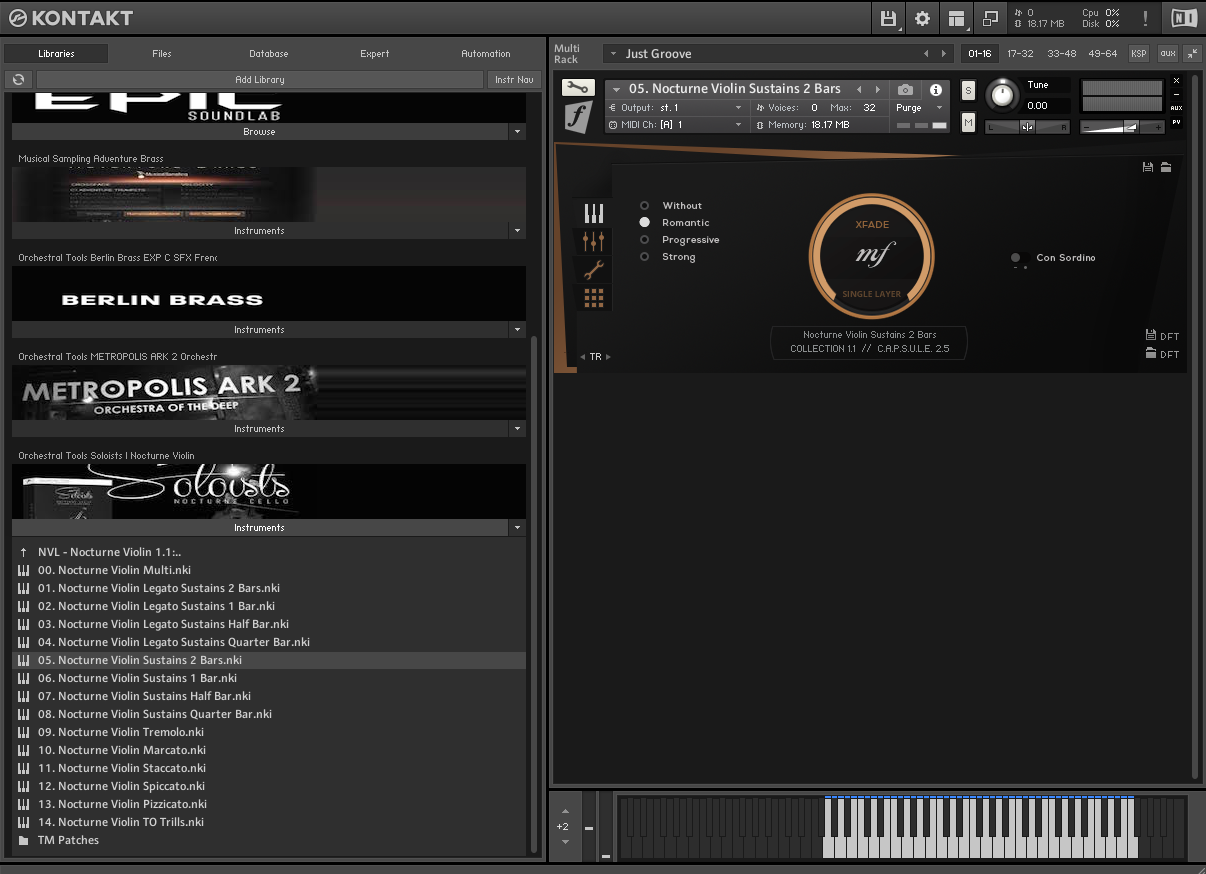Open the orange wrench settings icon in the instrument panel
The height and width of the screenshot is (874, 1206).
coord(594,269)
